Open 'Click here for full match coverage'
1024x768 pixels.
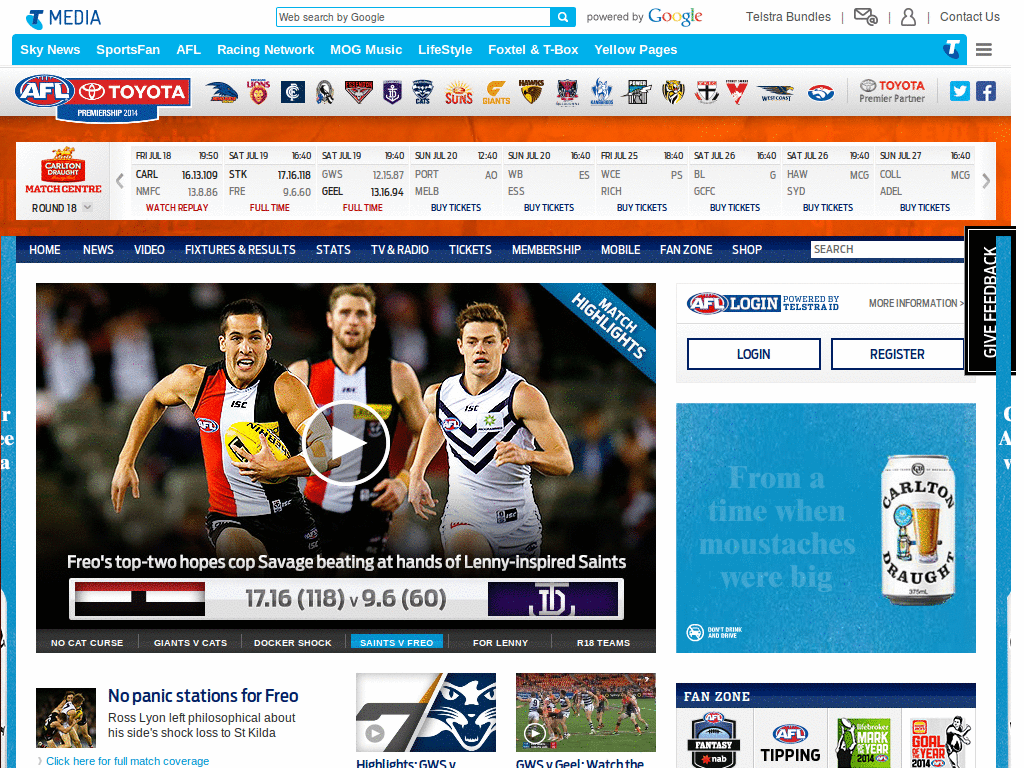(127, 761)
